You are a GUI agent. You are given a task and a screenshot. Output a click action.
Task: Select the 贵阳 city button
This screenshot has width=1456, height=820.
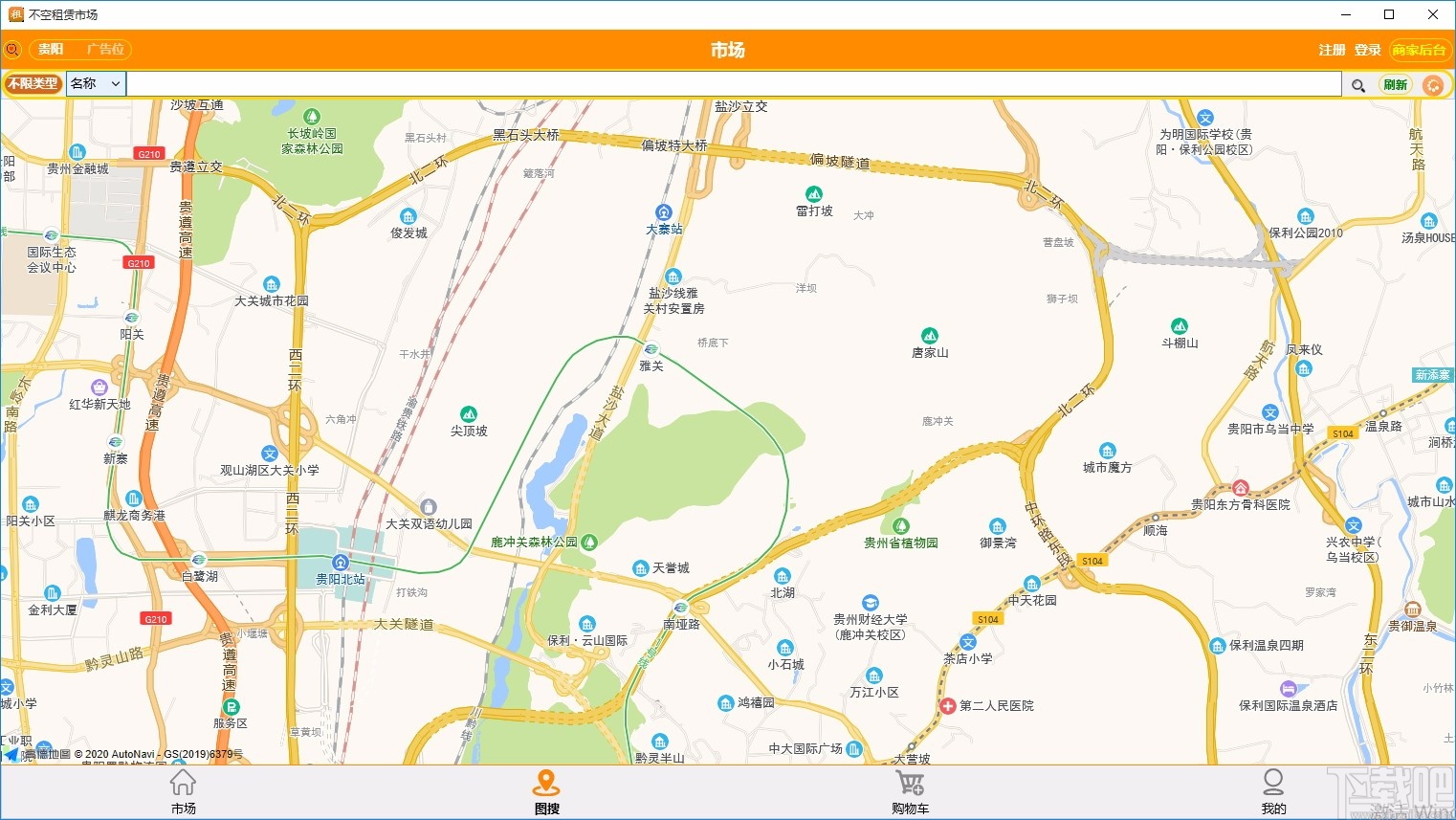click(x=51, y=50)
